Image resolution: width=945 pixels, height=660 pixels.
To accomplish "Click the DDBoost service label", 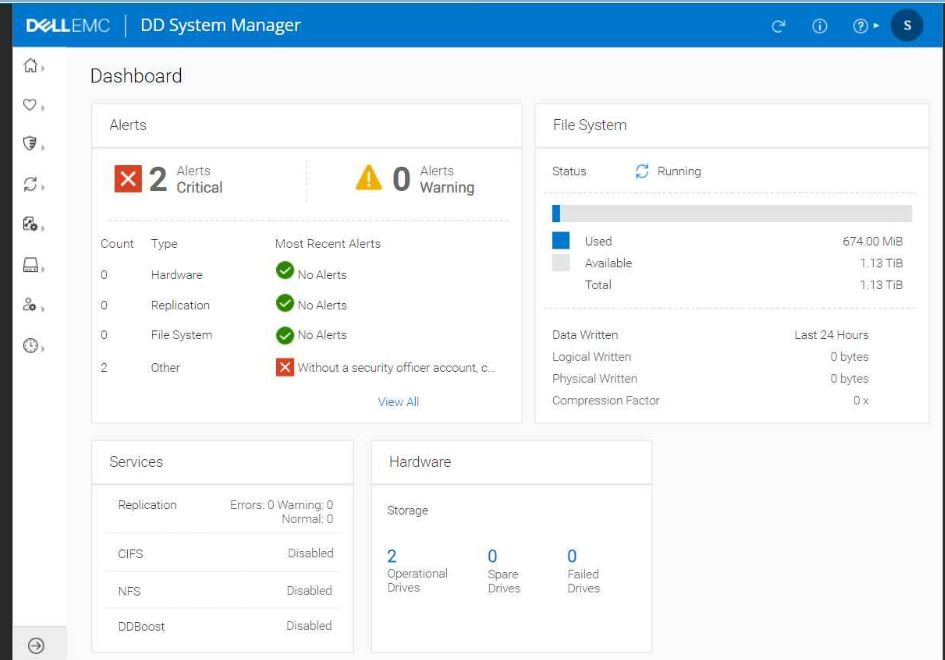I will point(141,626).
